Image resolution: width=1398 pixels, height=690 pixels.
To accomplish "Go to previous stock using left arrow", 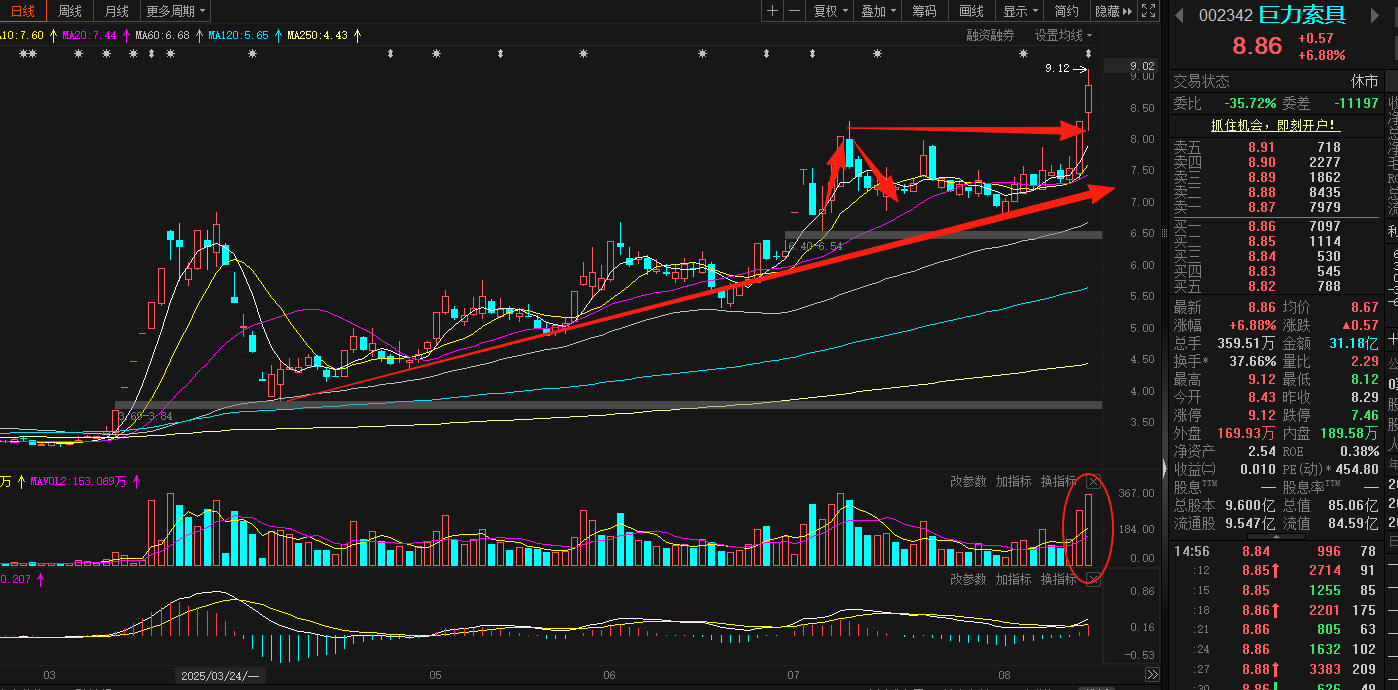I will click(x=1180, y=15).
